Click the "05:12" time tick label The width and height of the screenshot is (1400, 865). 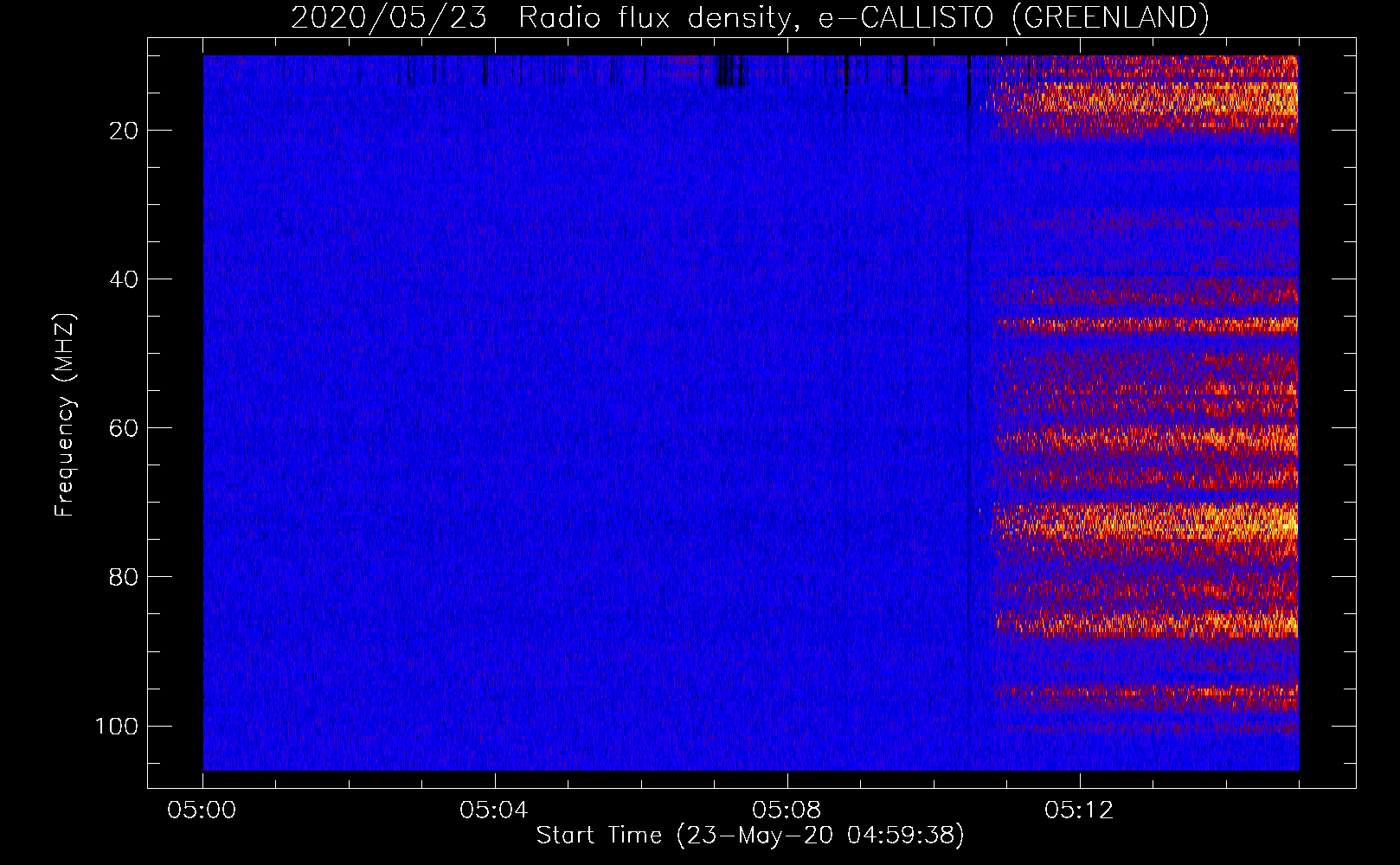pos(1079,811)
